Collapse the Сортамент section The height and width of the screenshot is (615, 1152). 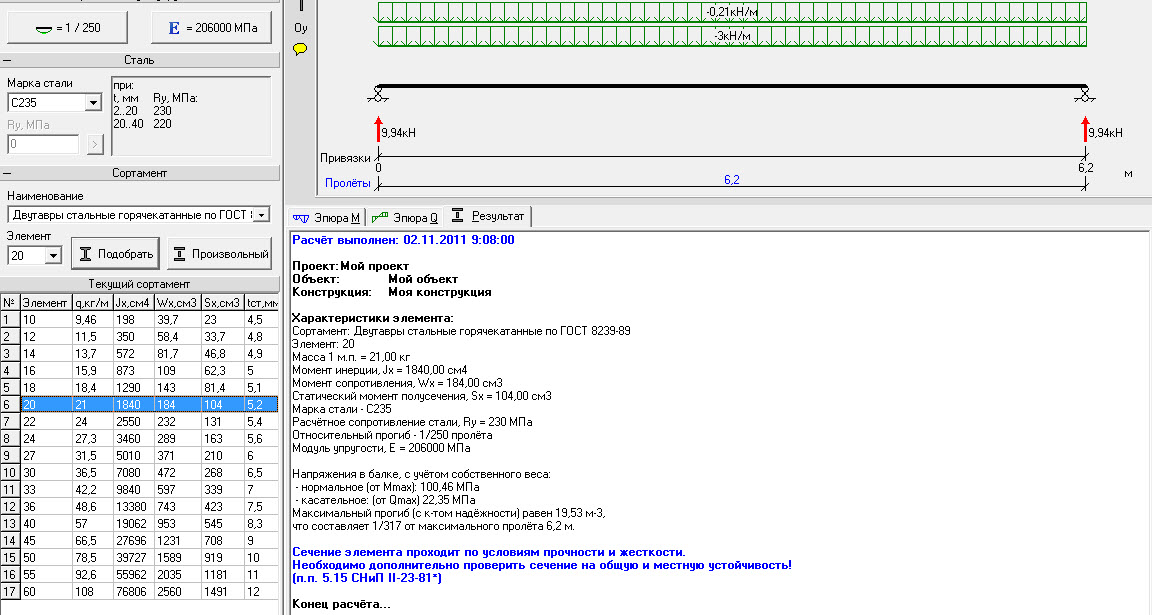pyautogui.click(x=7, y=173)
